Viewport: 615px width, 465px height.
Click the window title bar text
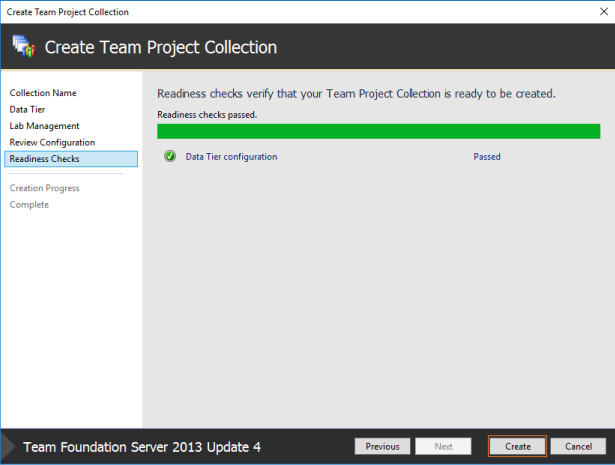67,12
